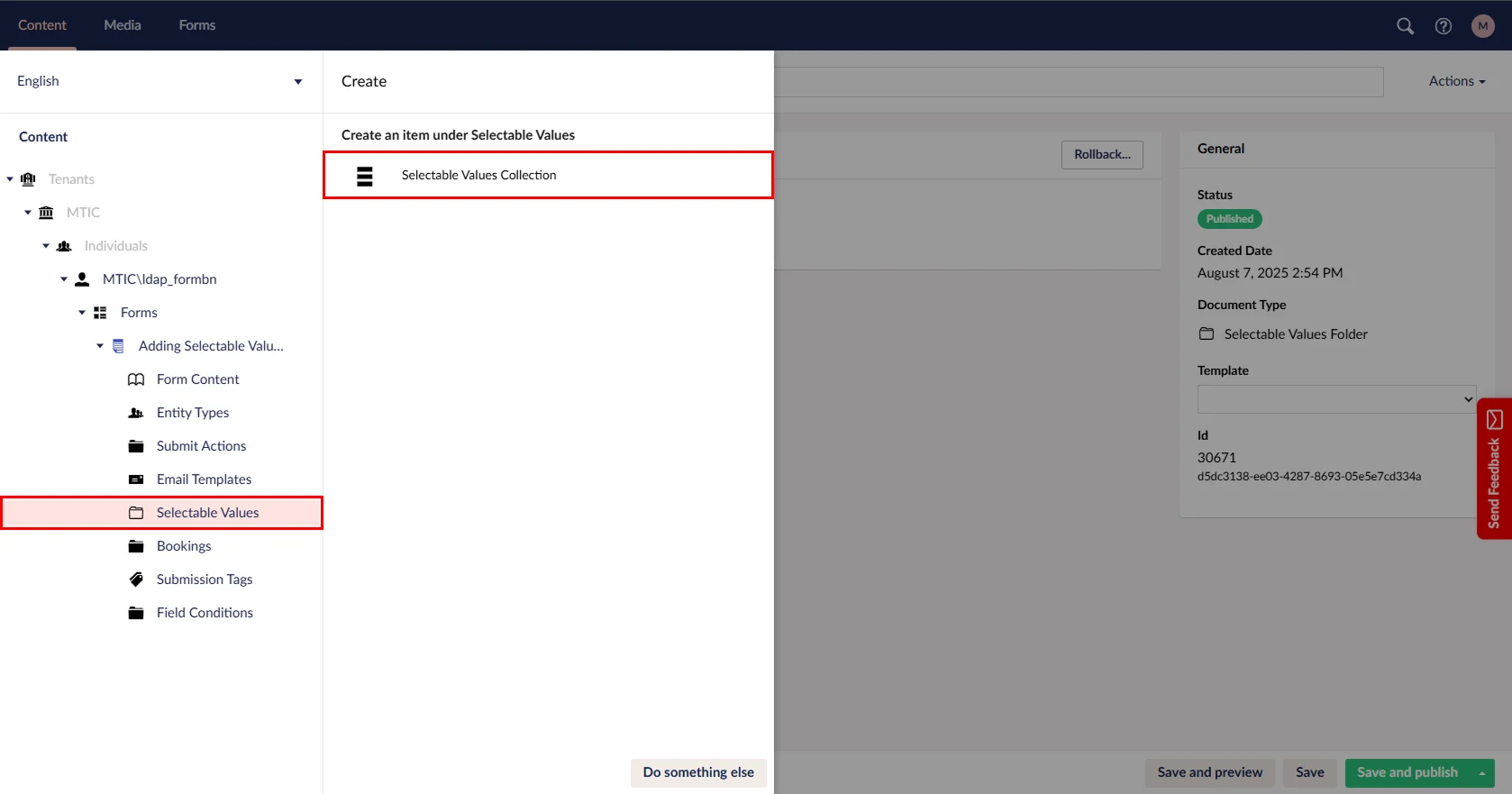The width and height of the screenshot is (1512, 794).
Task: Collapse the MTIC tree node
Action: 28,213
